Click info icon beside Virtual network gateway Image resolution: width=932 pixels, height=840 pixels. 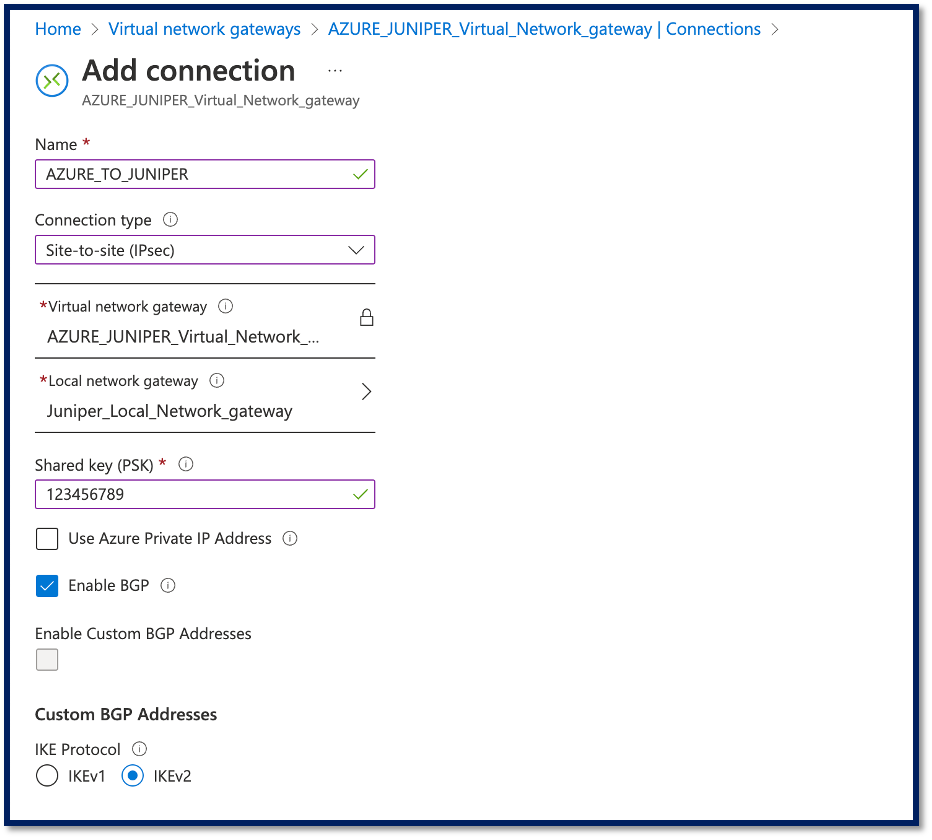point(225,307)
